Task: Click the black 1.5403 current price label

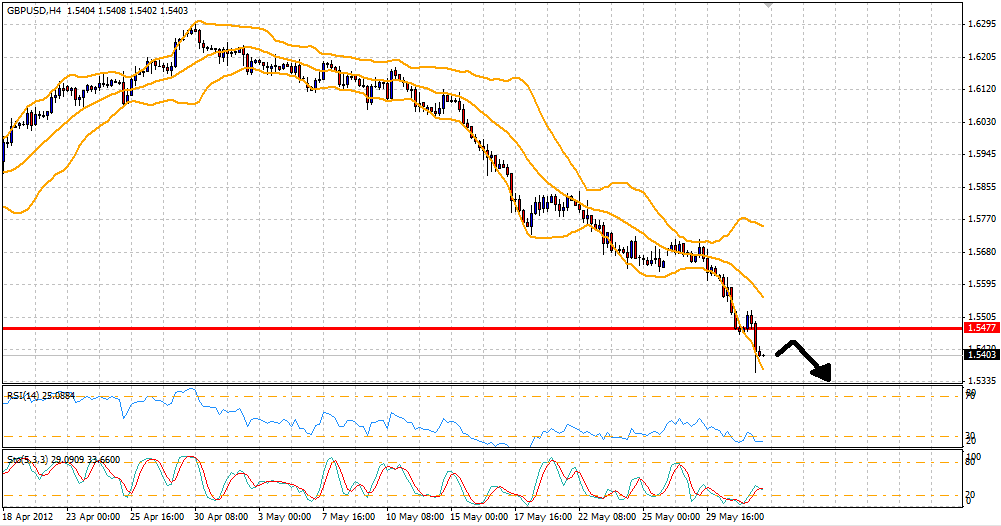Action: pyautogui.click(x=982, y=354)
